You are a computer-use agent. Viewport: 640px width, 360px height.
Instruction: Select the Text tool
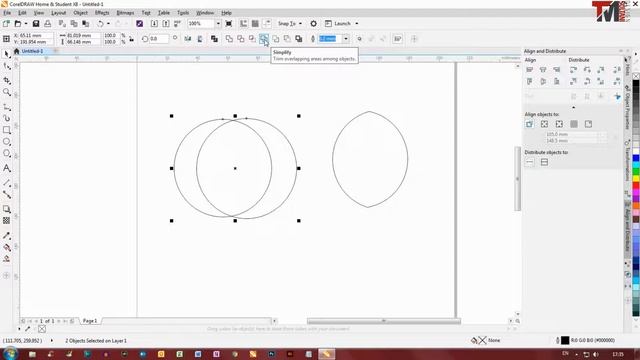(7, 168)
